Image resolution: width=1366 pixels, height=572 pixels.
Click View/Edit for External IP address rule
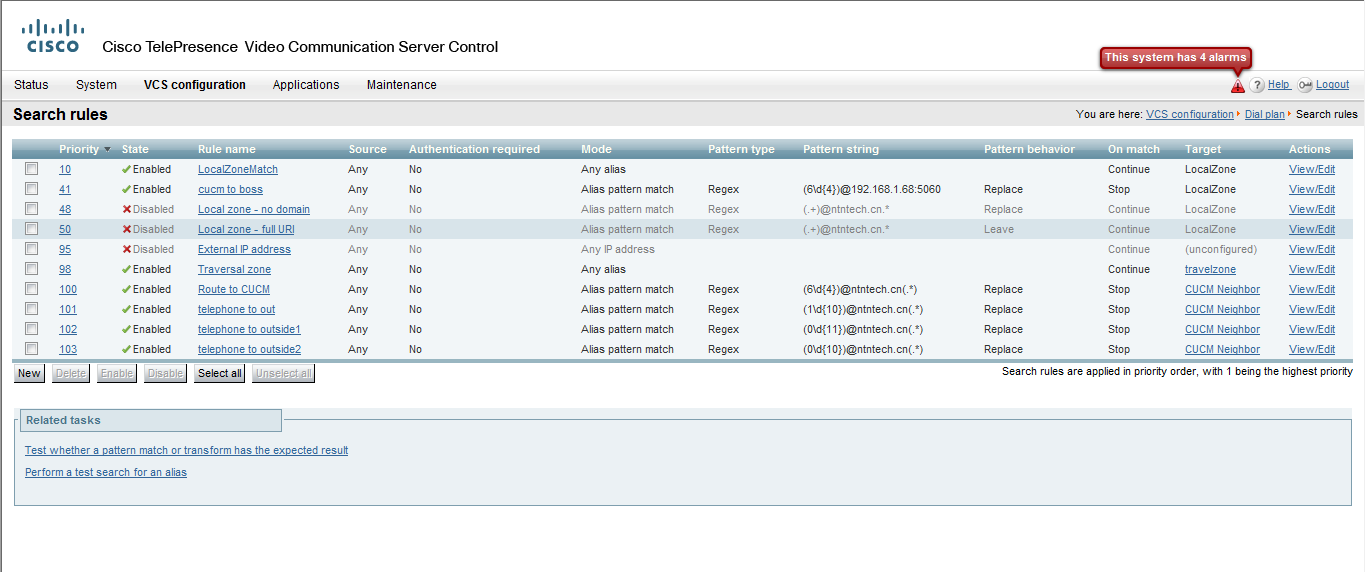(x=1312, y=249)
